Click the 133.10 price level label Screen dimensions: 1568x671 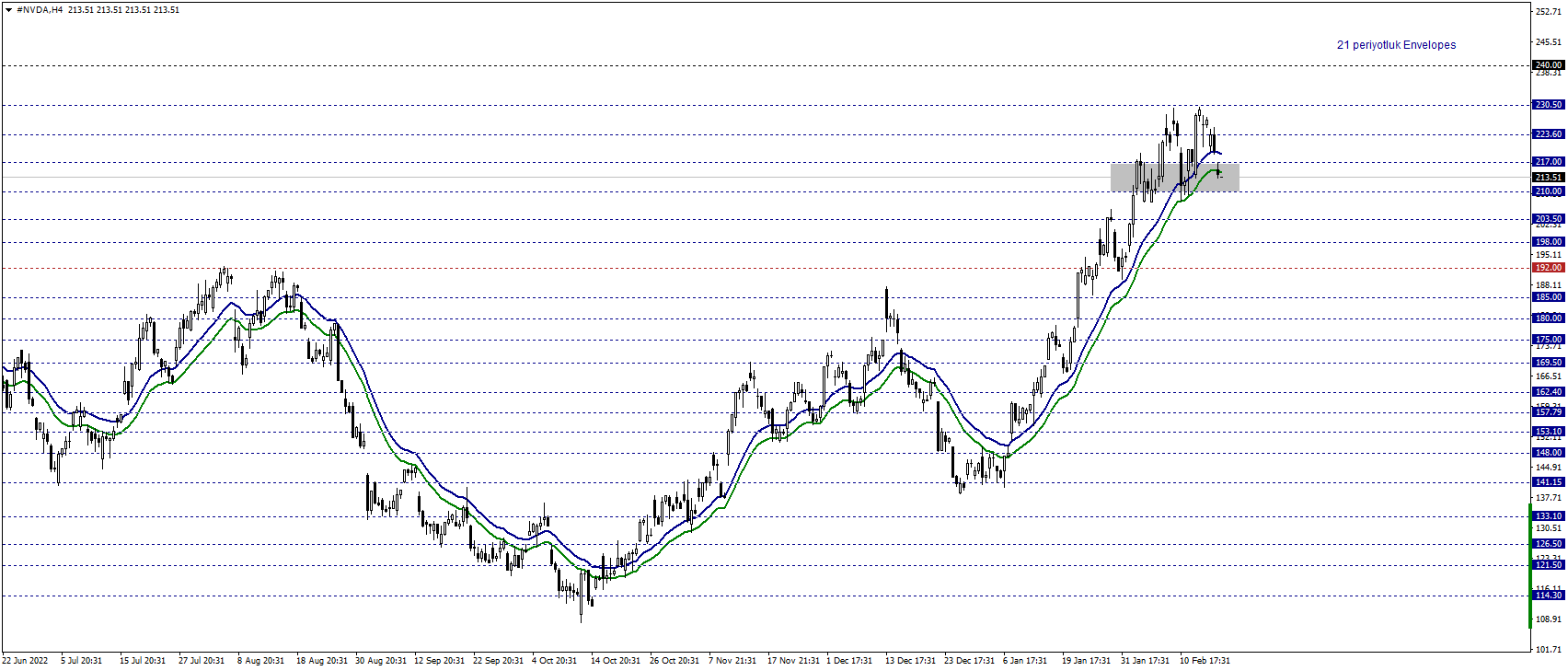point(1548,516)
